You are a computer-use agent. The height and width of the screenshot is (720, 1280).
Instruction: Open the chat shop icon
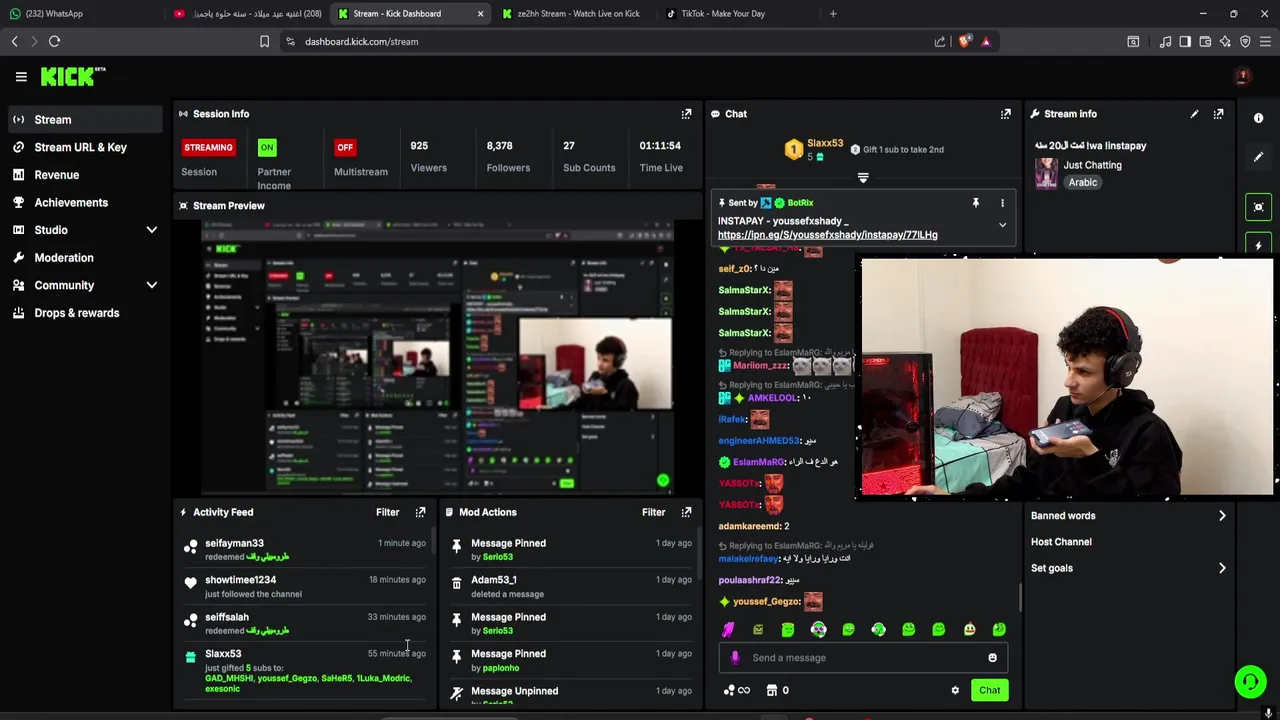771,690
